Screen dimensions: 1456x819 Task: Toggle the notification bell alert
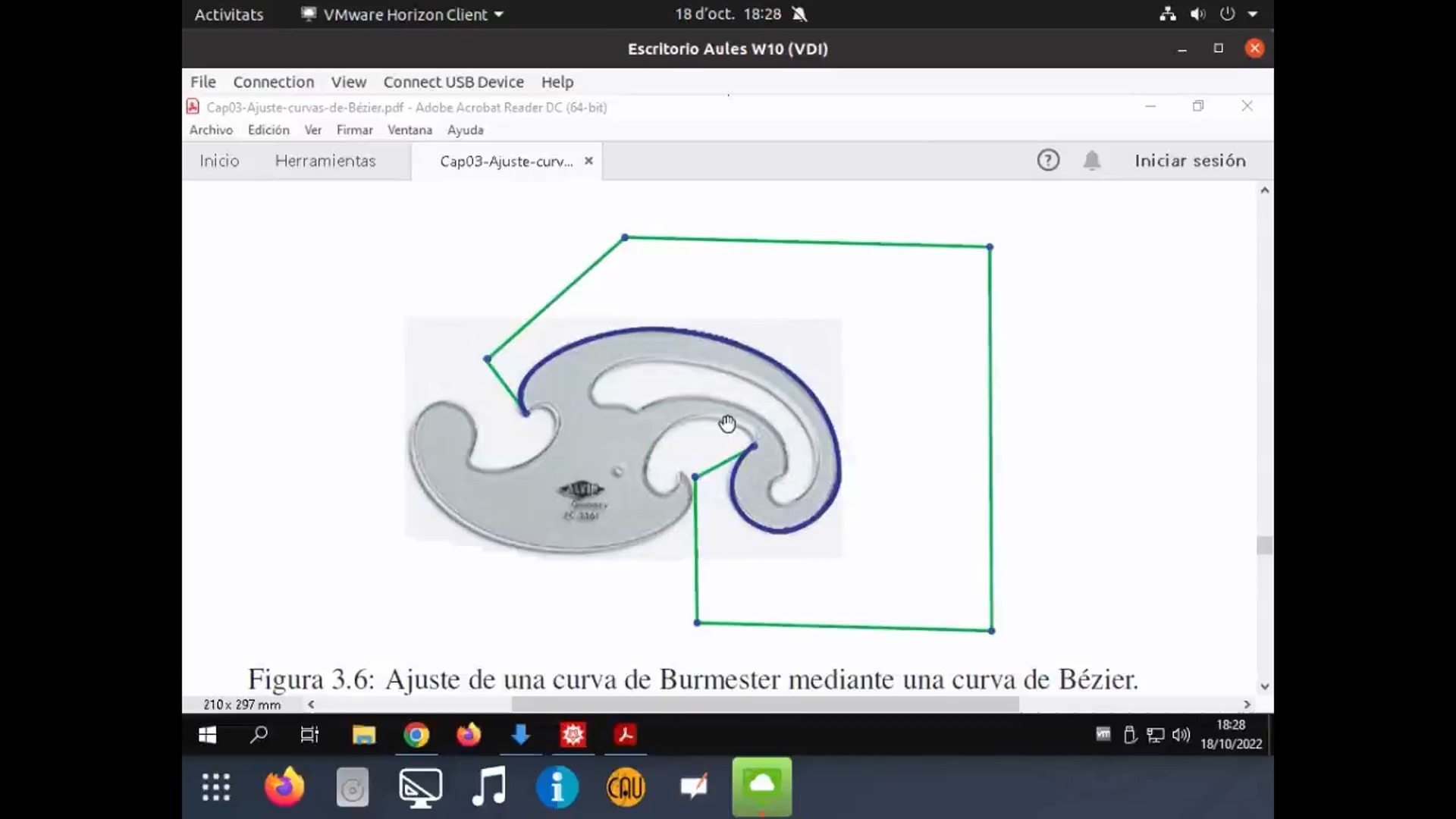[1091, 161]
